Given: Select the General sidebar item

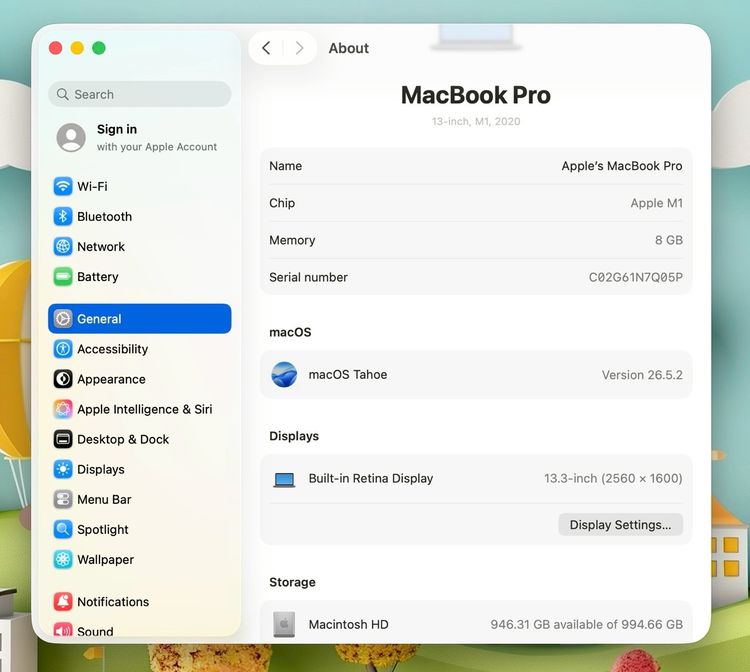Looking at the screenshot, I should click(x=140, y=319).
